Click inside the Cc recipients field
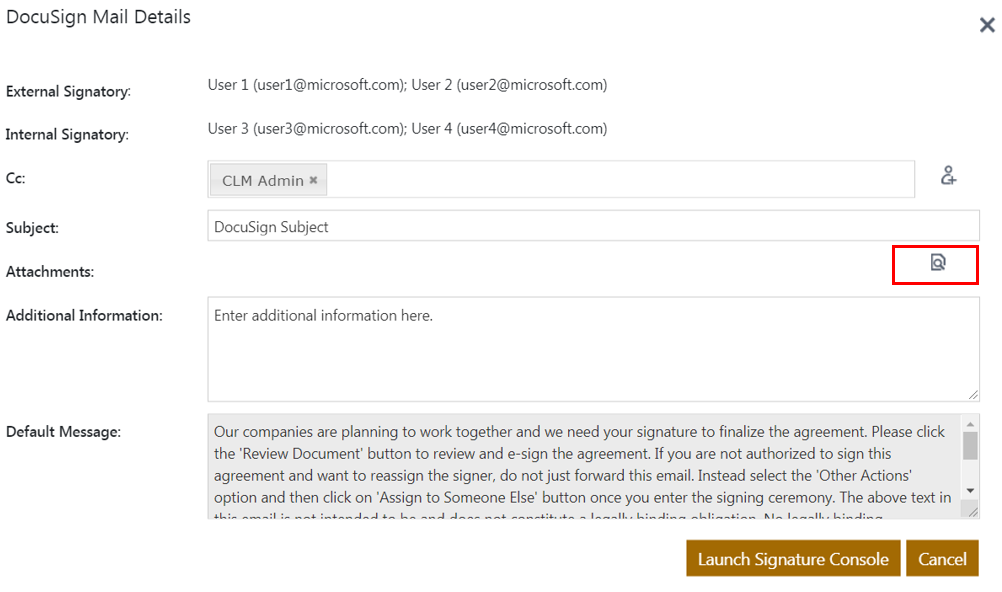1002x592 pixels. [x=620, y=180]
